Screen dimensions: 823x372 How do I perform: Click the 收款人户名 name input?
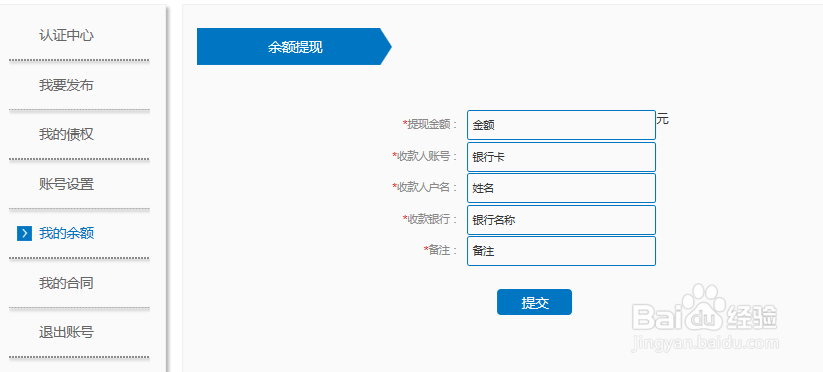561,188
